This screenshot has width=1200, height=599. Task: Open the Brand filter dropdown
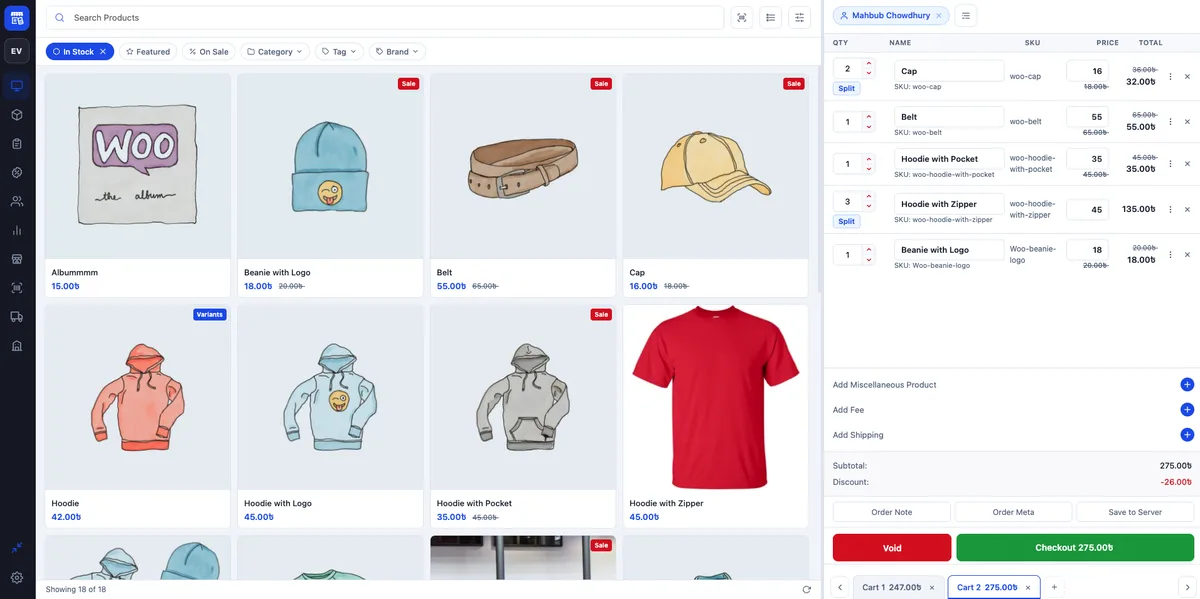tap(397, 51)
